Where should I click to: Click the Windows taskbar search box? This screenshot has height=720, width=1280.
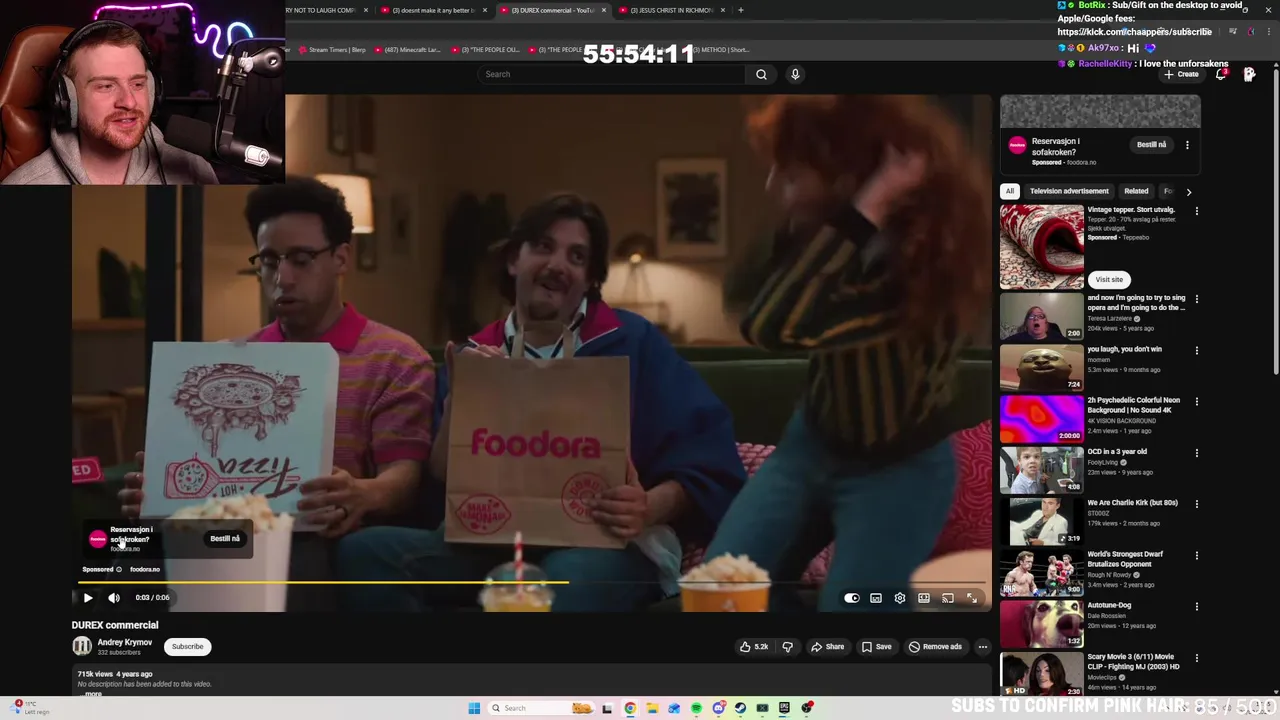coord(541,708)
